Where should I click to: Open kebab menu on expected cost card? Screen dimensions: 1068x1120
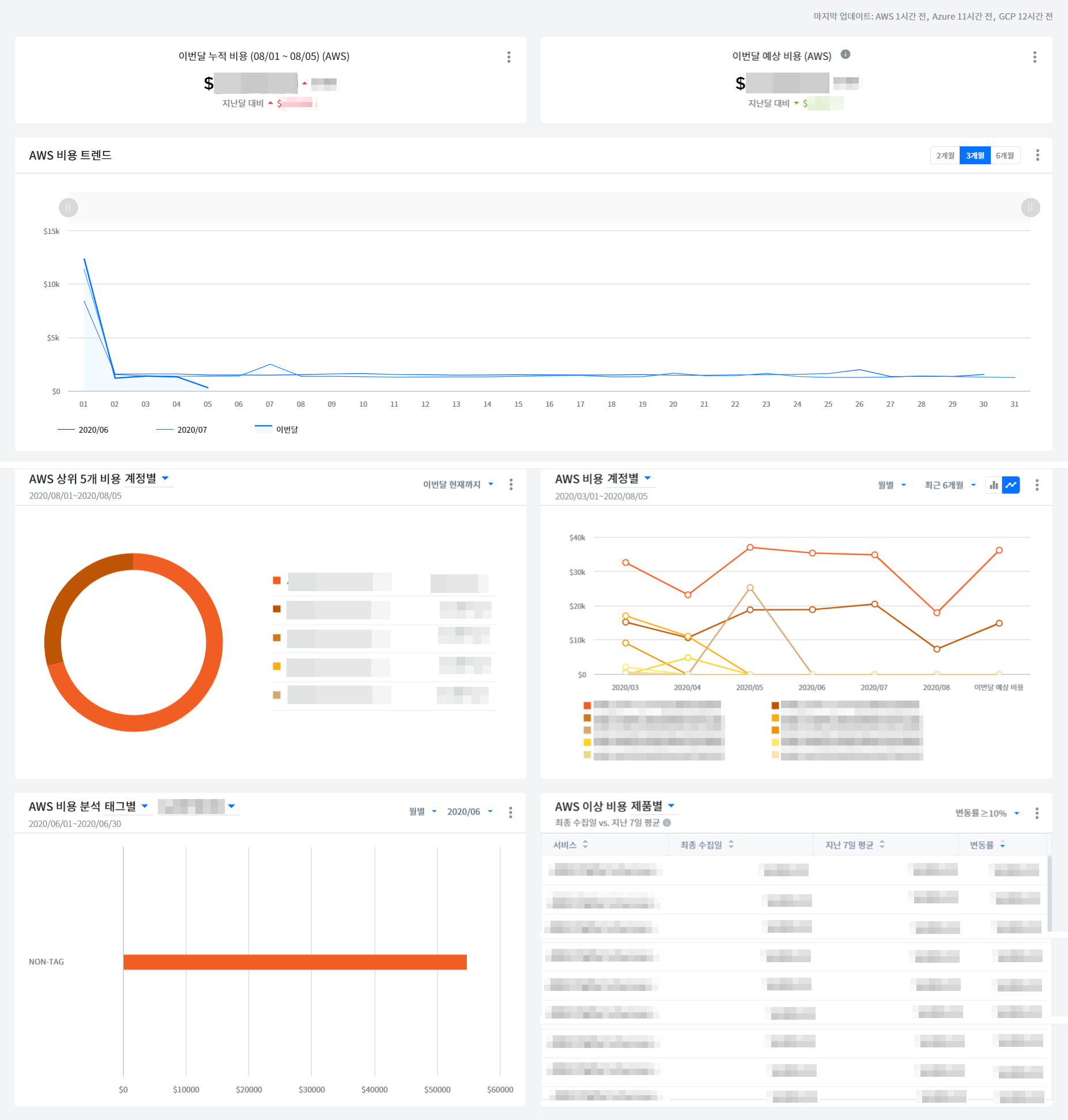pos(1035,57)
